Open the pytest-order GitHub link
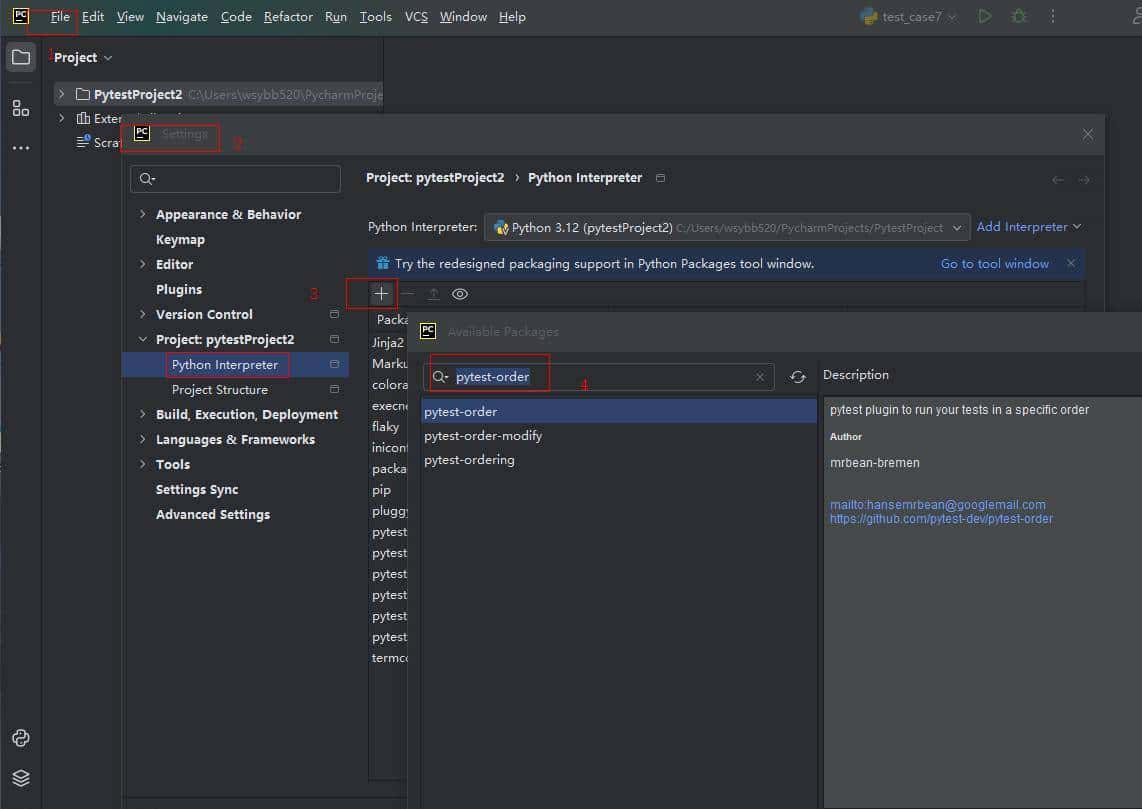Image resolution: width=1142 pixels, height=809 pixels. [x=941, y=519]
